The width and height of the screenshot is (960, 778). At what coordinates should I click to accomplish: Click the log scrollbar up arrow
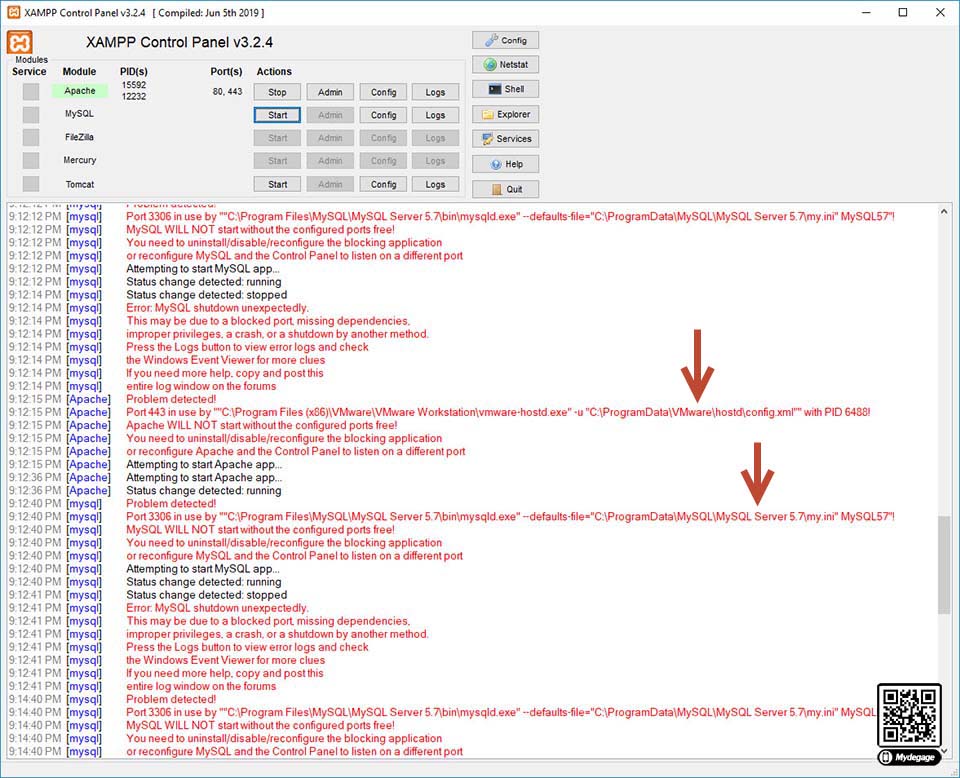coord(944,212)
